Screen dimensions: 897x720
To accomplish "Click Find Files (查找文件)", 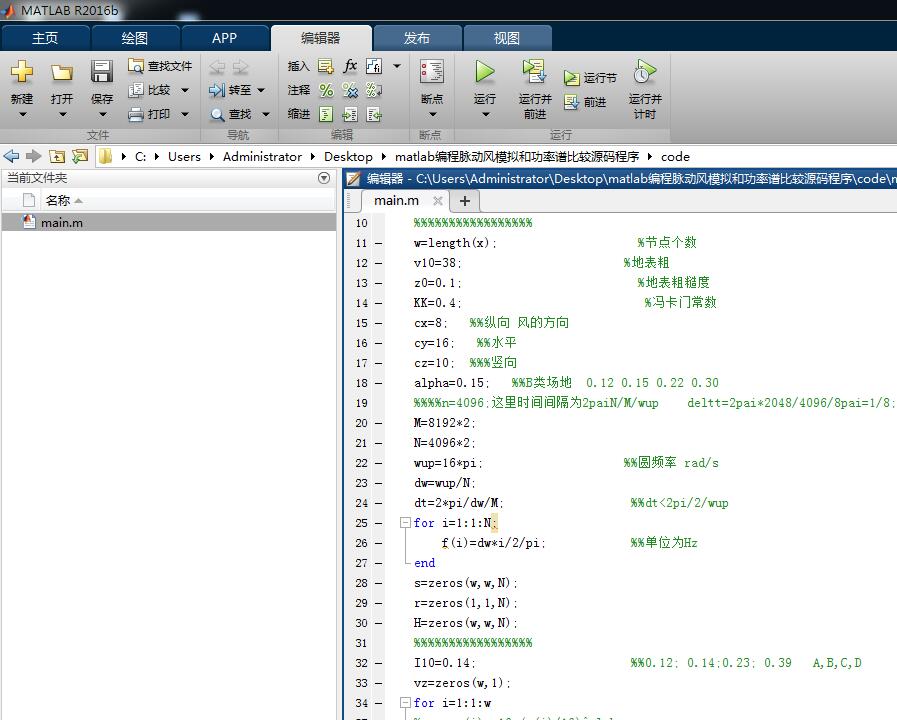I will tap(160, 66).
